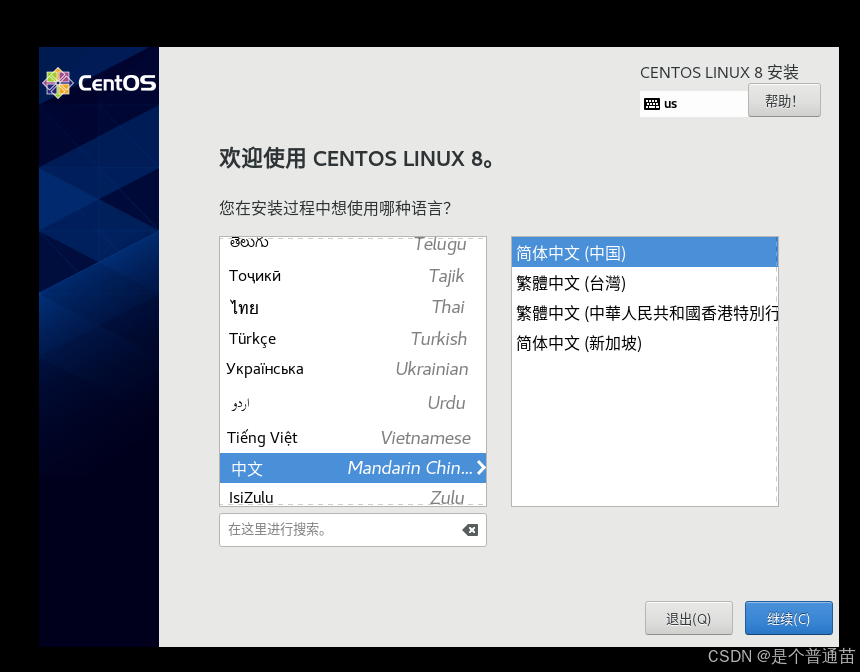Click the language search input field
Viewport: 860px width, 672px height.
click(x=353, y=530)
